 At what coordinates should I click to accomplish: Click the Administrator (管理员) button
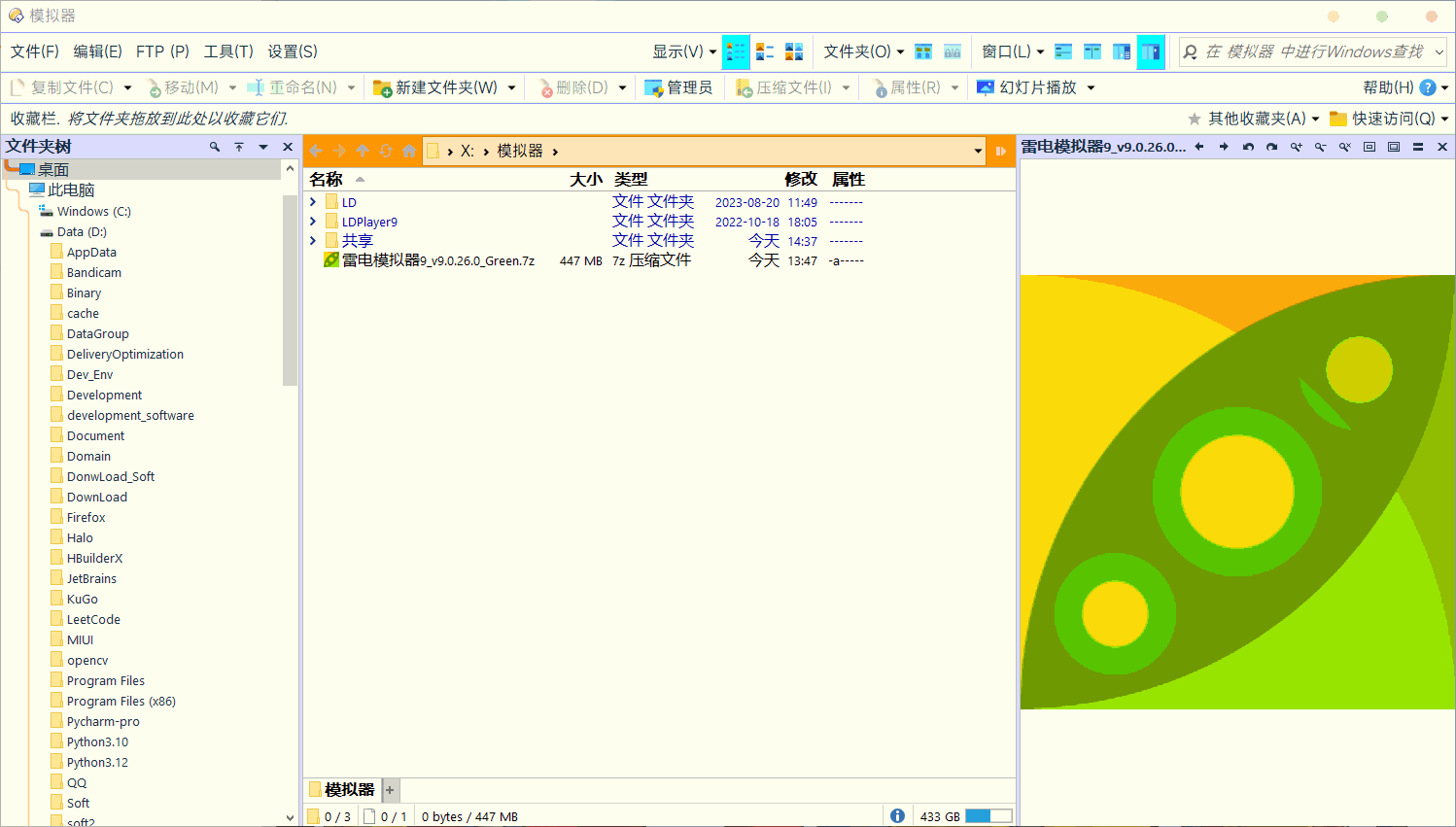tap(678, 87)
